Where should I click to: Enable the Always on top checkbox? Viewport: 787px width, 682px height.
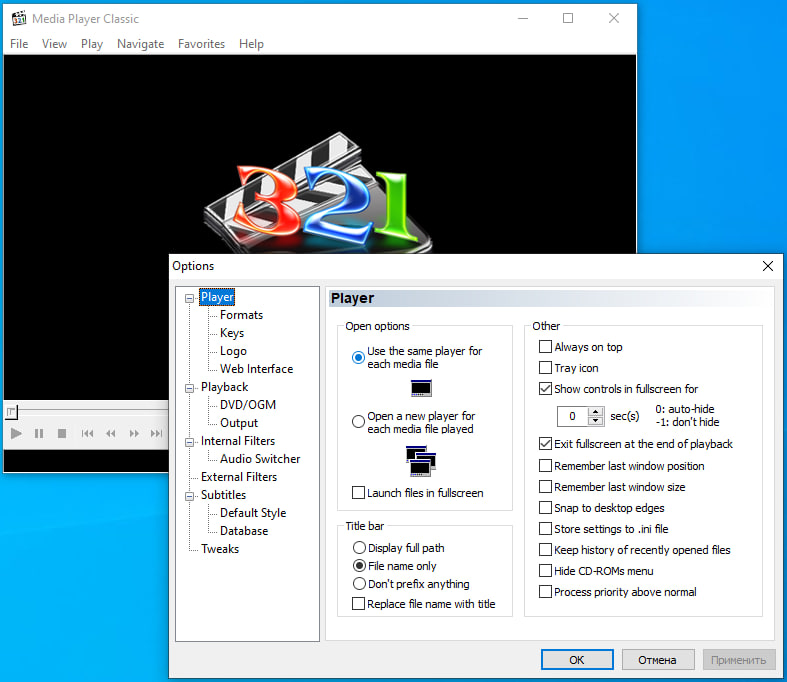[545, 347]
